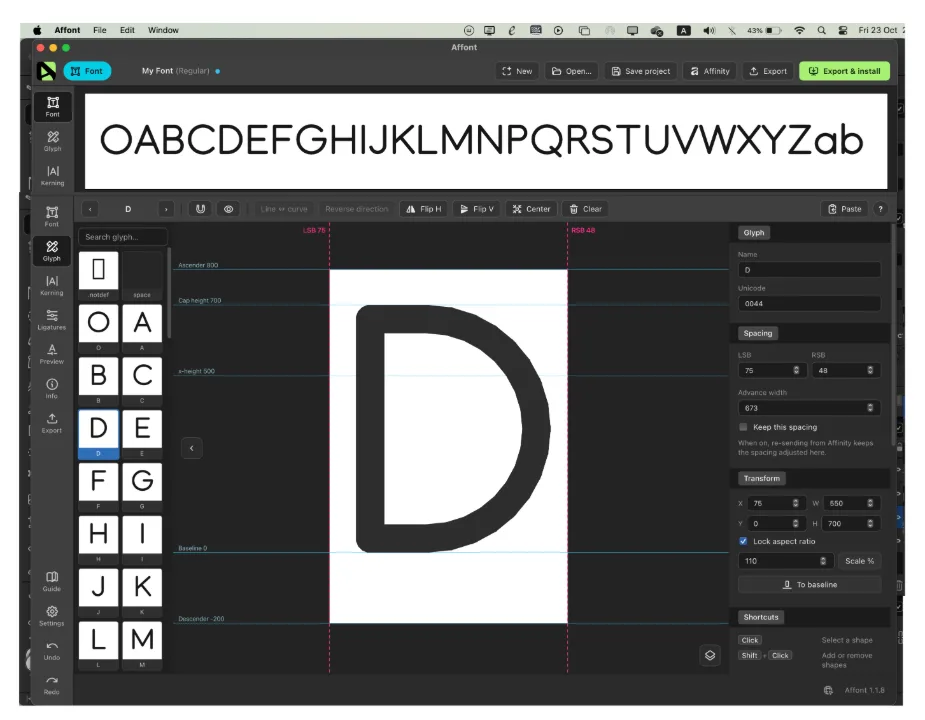Screen dimensions: 925x720
Task: Click the glyph Name input field
Action: [809, 270]
